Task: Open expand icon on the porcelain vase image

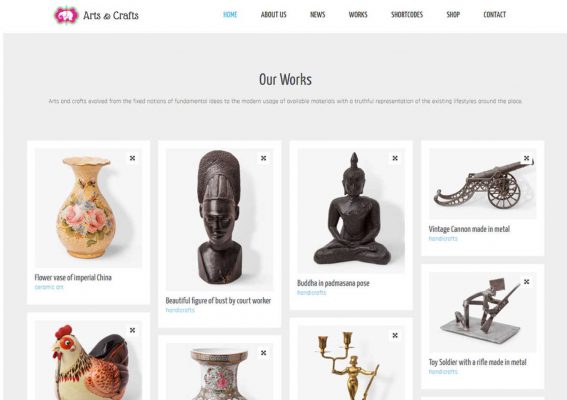Action: 264,353
